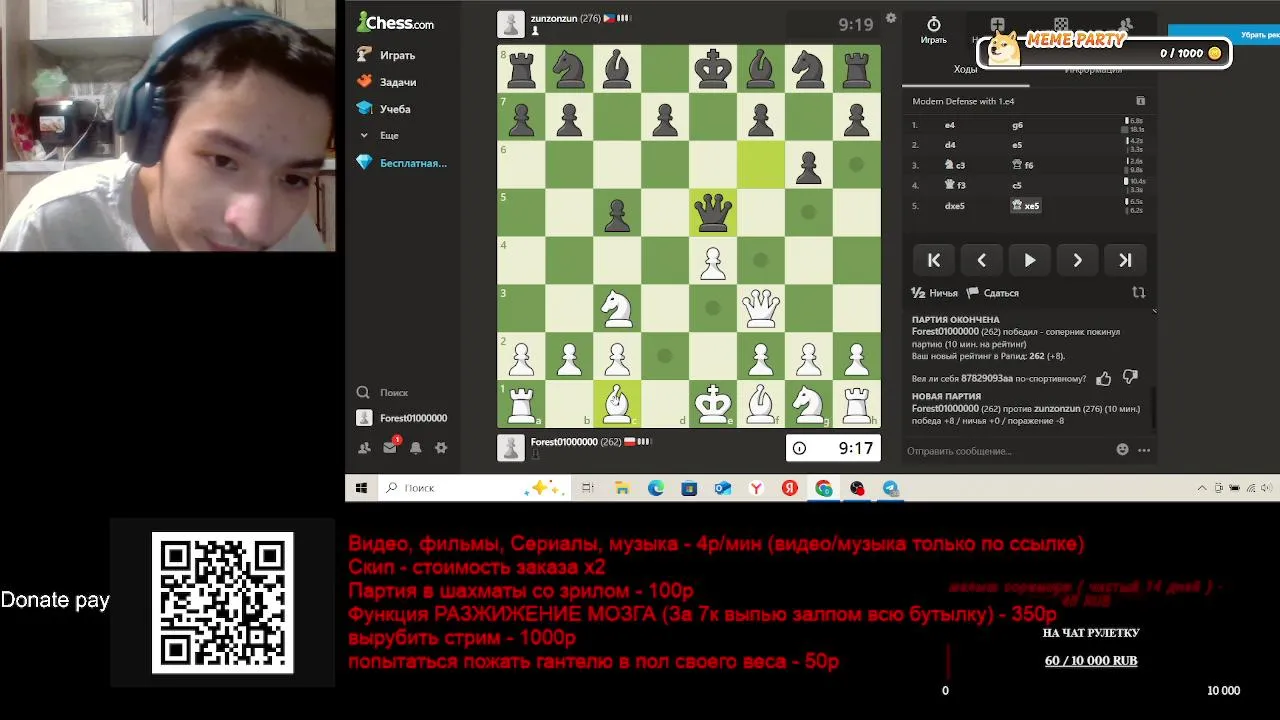This screenshot has width=1280, height=720.
Task: Offer a draw with Ничья
Action: 935,293
